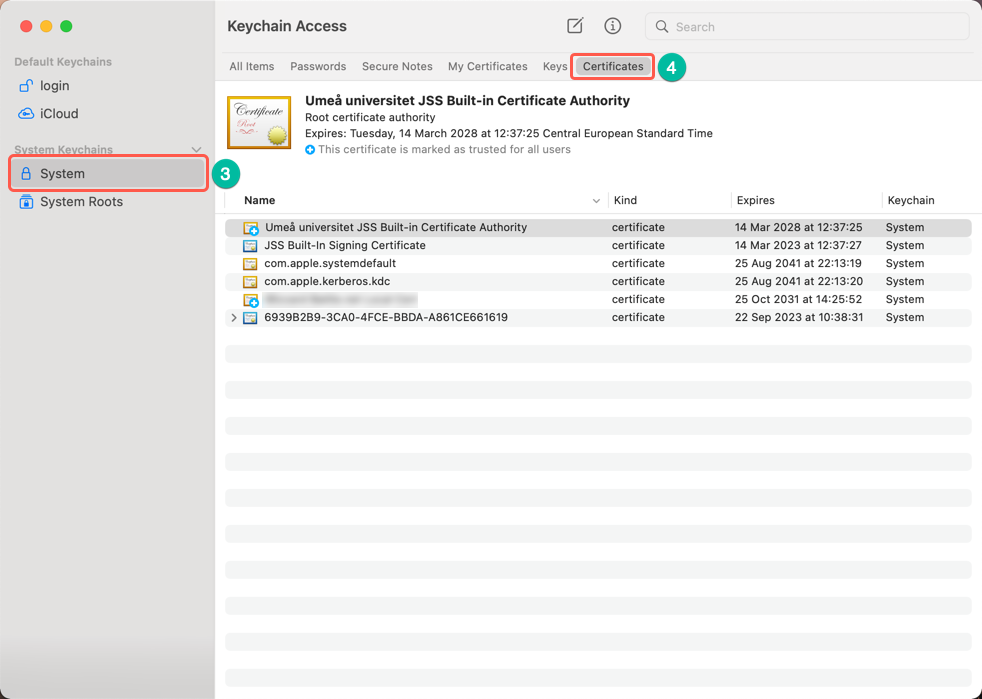Image resolution: width=982 pixels, height=699 pixels.
Task: Click 'Root certificate authority' detail text
Action: point(370,118)
